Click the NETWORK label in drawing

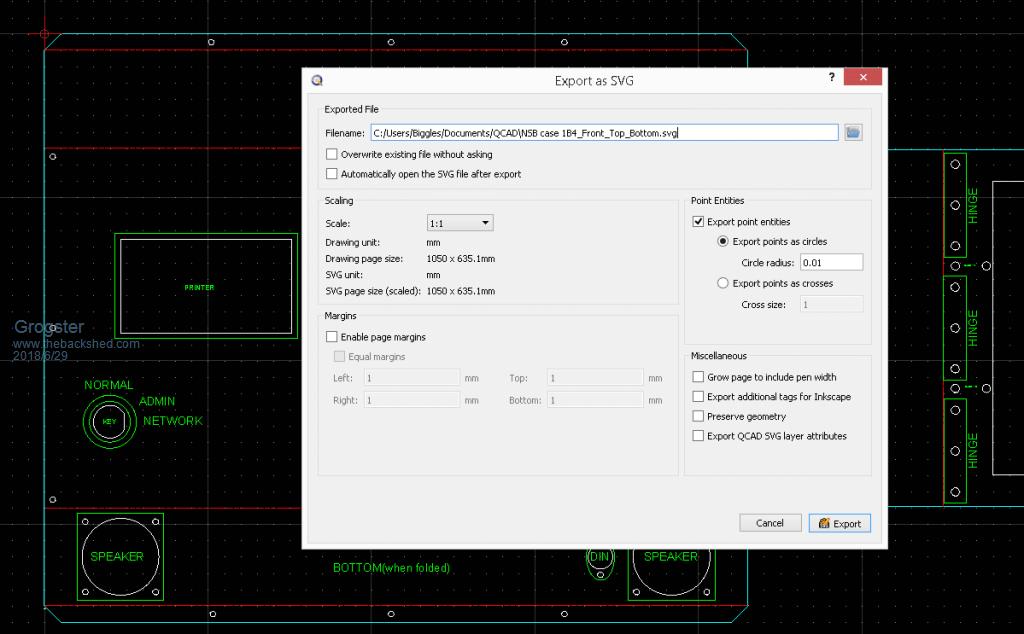(x=173, y=420)
